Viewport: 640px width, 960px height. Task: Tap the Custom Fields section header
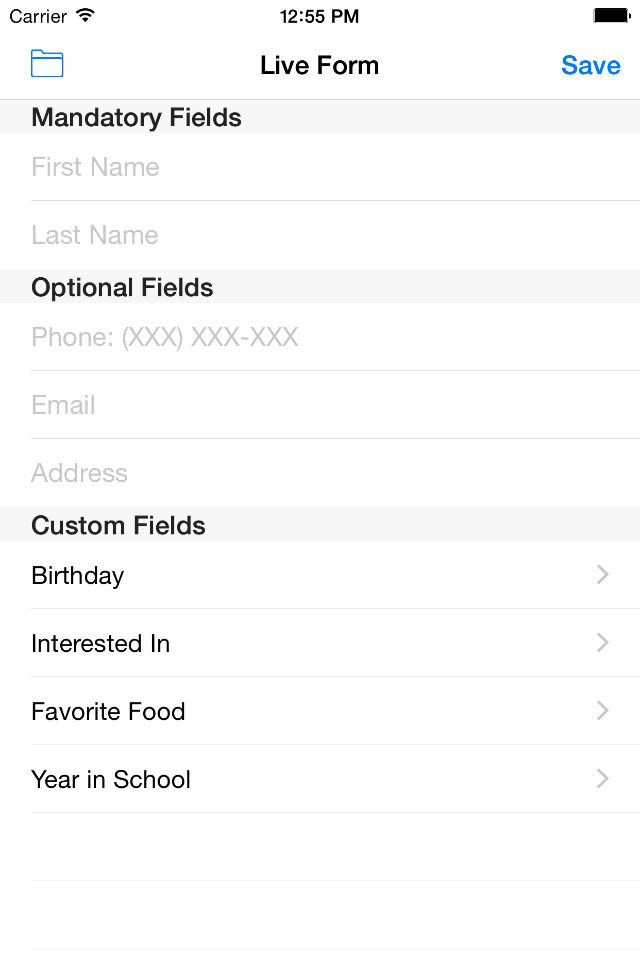tap(118, 525)
